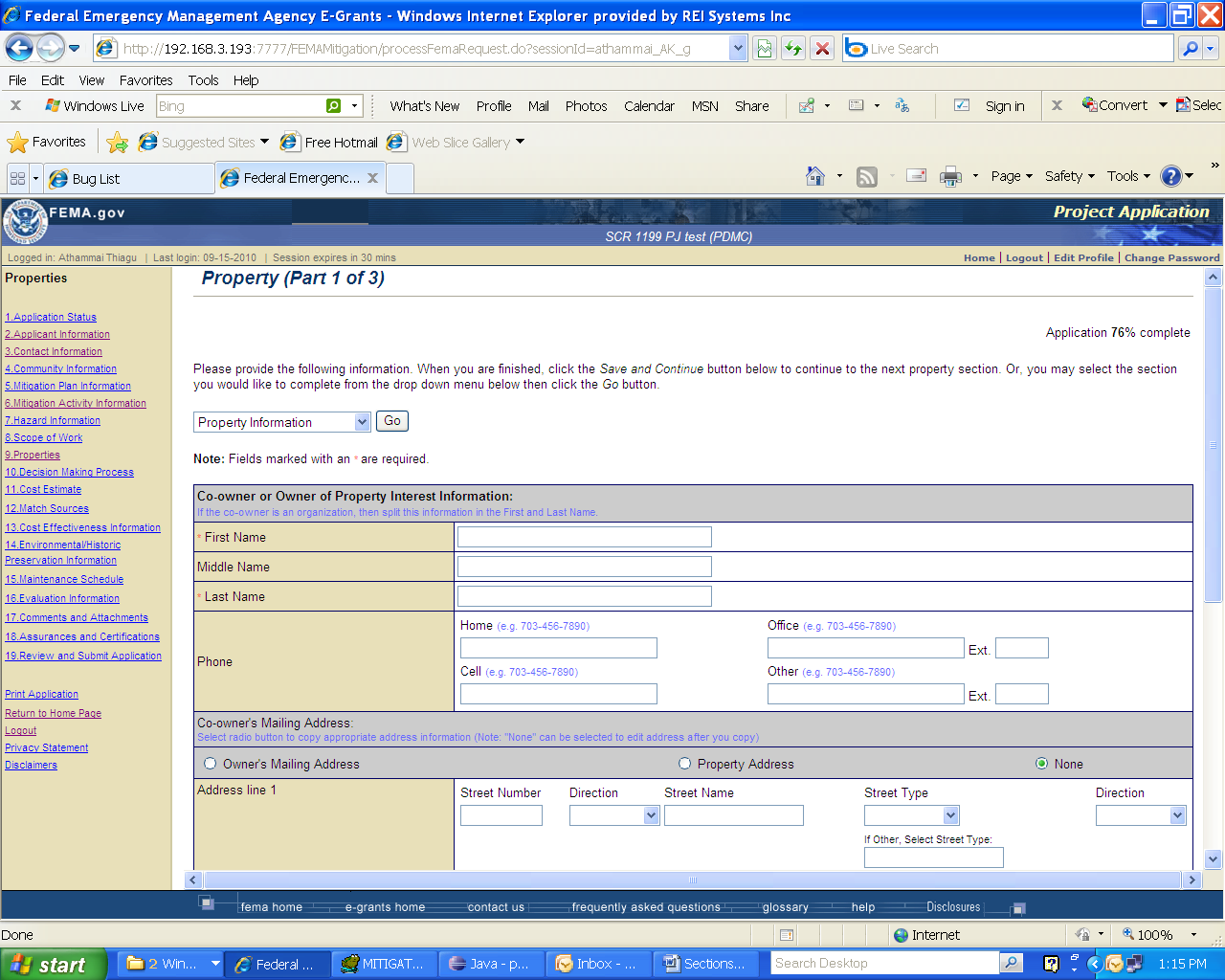Click the First Name input field
Image resolution: width=1225 pixels, height=980 pixels.
pyautogui.click(x=584, y=537)
